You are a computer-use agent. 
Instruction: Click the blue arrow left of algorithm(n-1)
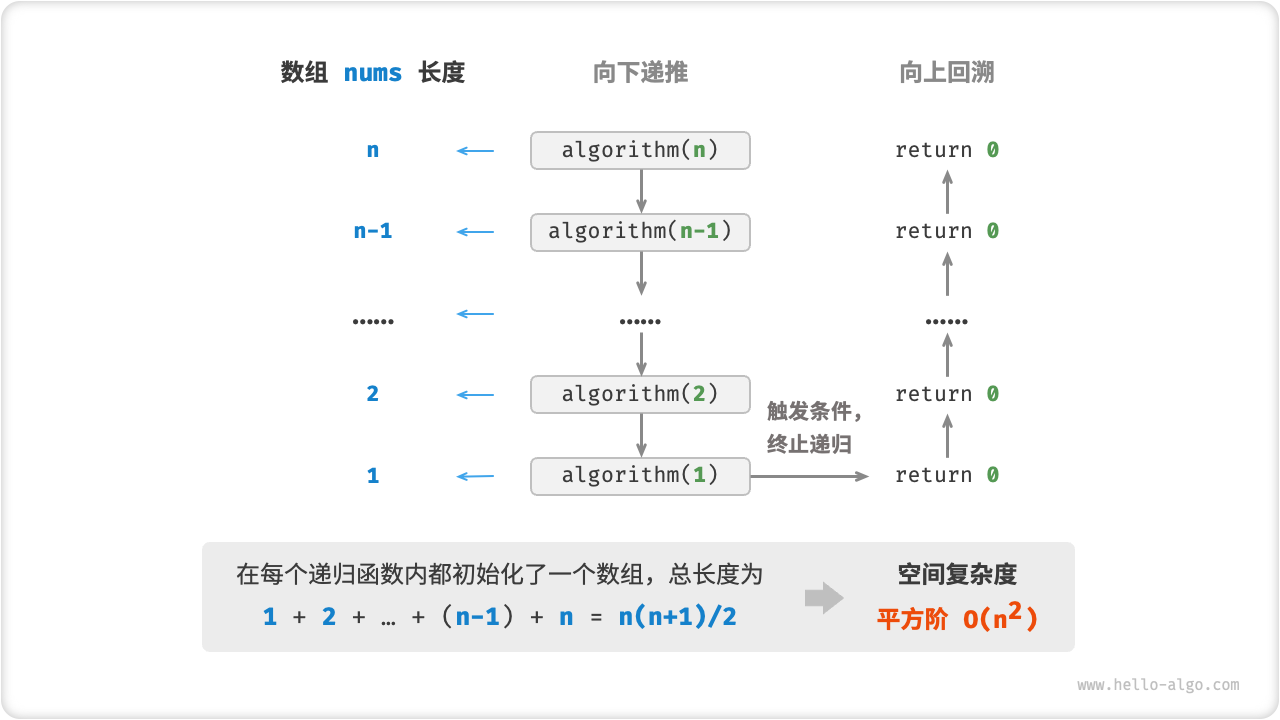[475, 232]
